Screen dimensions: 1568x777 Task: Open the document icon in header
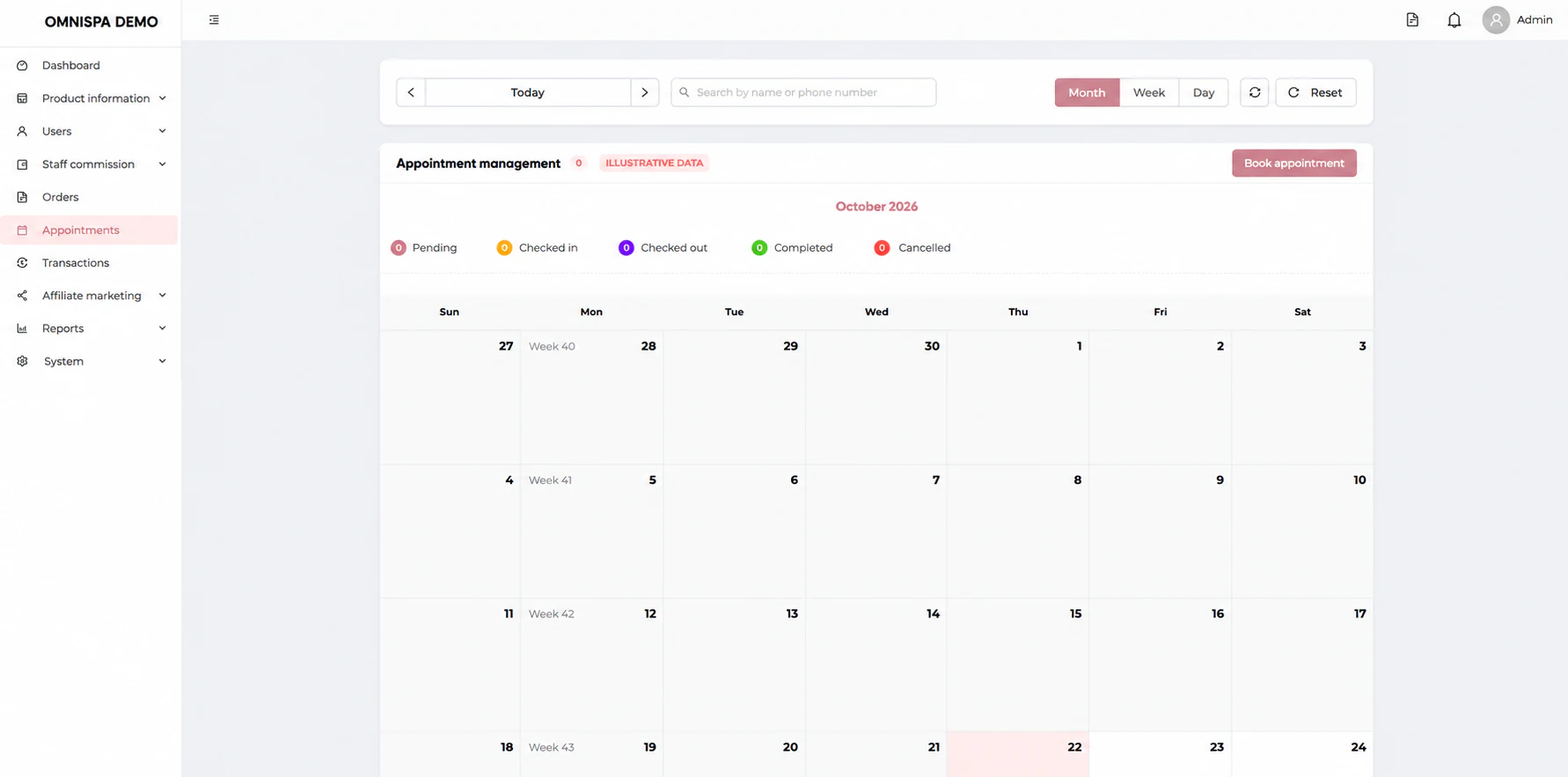click(1412, 20)
